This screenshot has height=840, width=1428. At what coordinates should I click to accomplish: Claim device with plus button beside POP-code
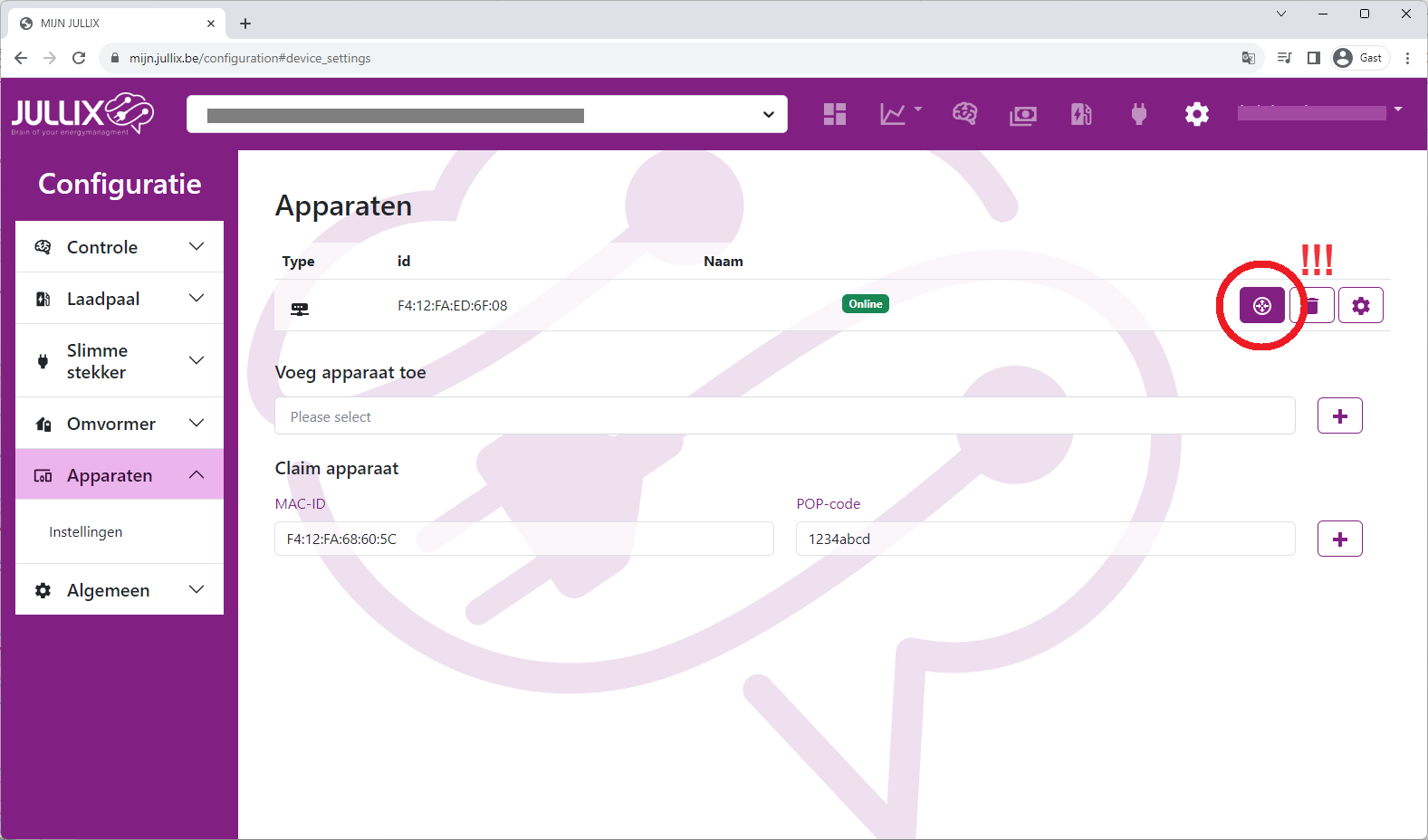pyautogui.click(x=1340, y=539)
